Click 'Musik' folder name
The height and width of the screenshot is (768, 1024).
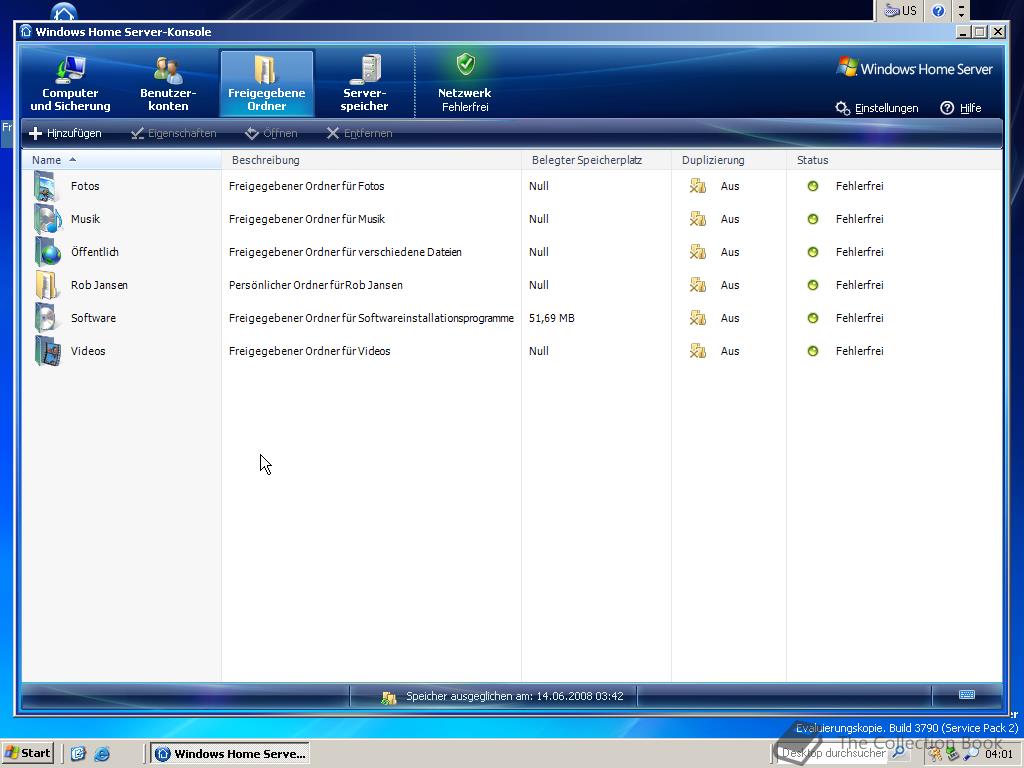[85, 219]
